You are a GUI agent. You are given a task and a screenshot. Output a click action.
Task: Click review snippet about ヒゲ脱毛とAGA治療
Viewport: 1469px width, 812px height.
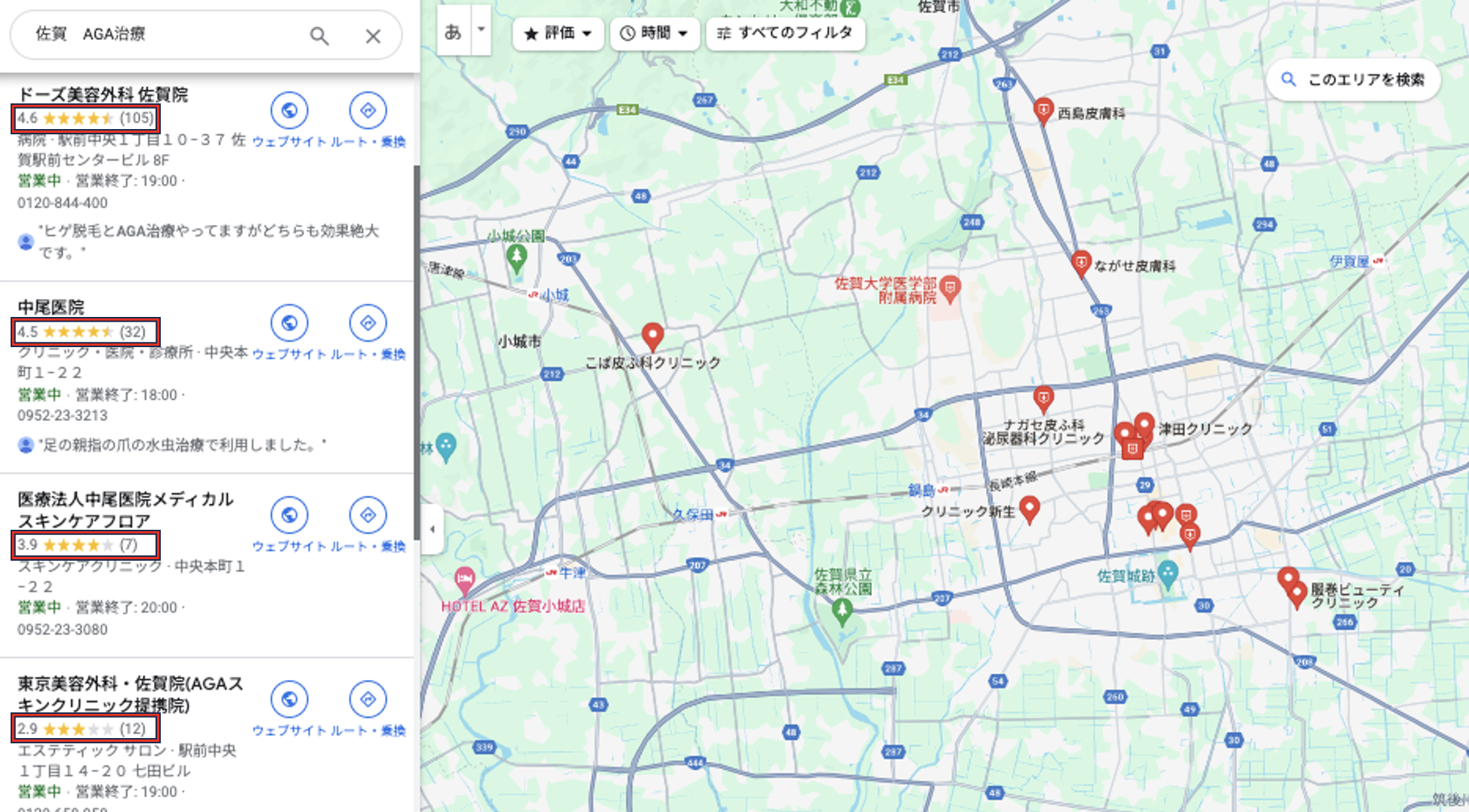209,241
